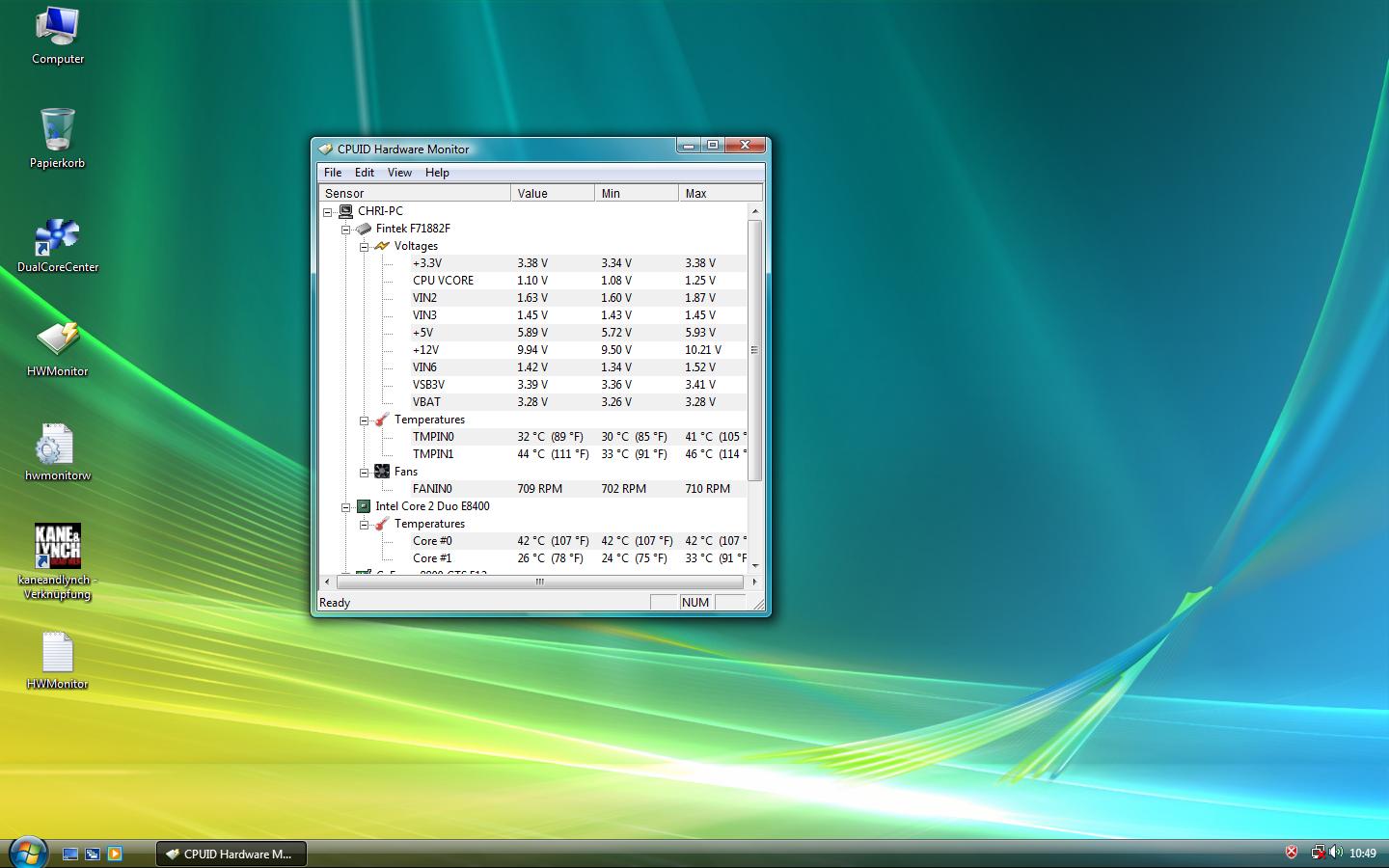Image resolution: width=1389 pixels, height=868 pixels.
Task: Collapse the Intel Core 2 Duo E8400 node
Action: coord(345,506)
